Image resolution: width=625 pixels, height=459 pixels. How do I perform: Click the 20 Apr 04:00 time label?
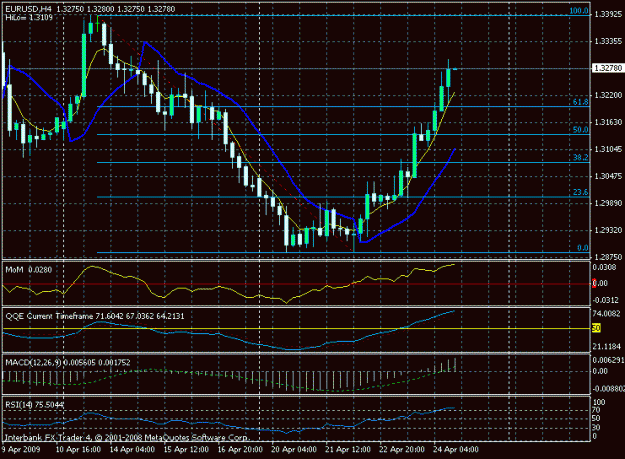pyautogui.click(x=294, y=449)
